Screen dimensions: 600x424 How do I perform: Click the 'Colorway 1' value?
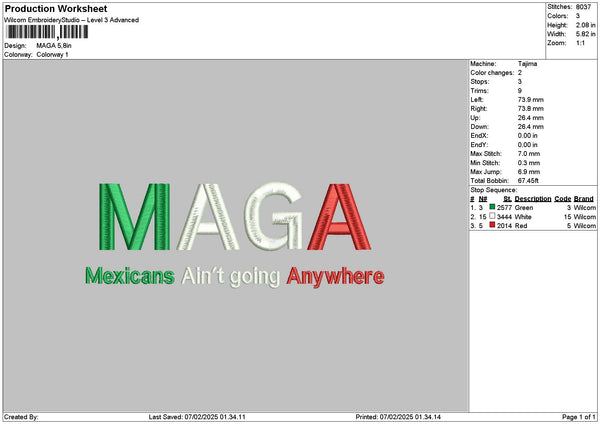pos(52,55)
